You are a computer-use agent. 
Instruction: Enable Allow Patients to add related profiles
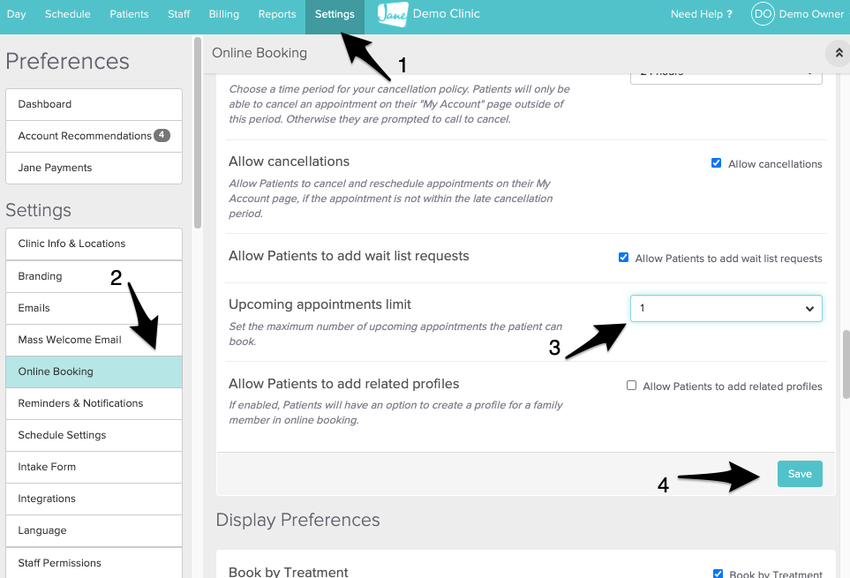tap(631, 385)
